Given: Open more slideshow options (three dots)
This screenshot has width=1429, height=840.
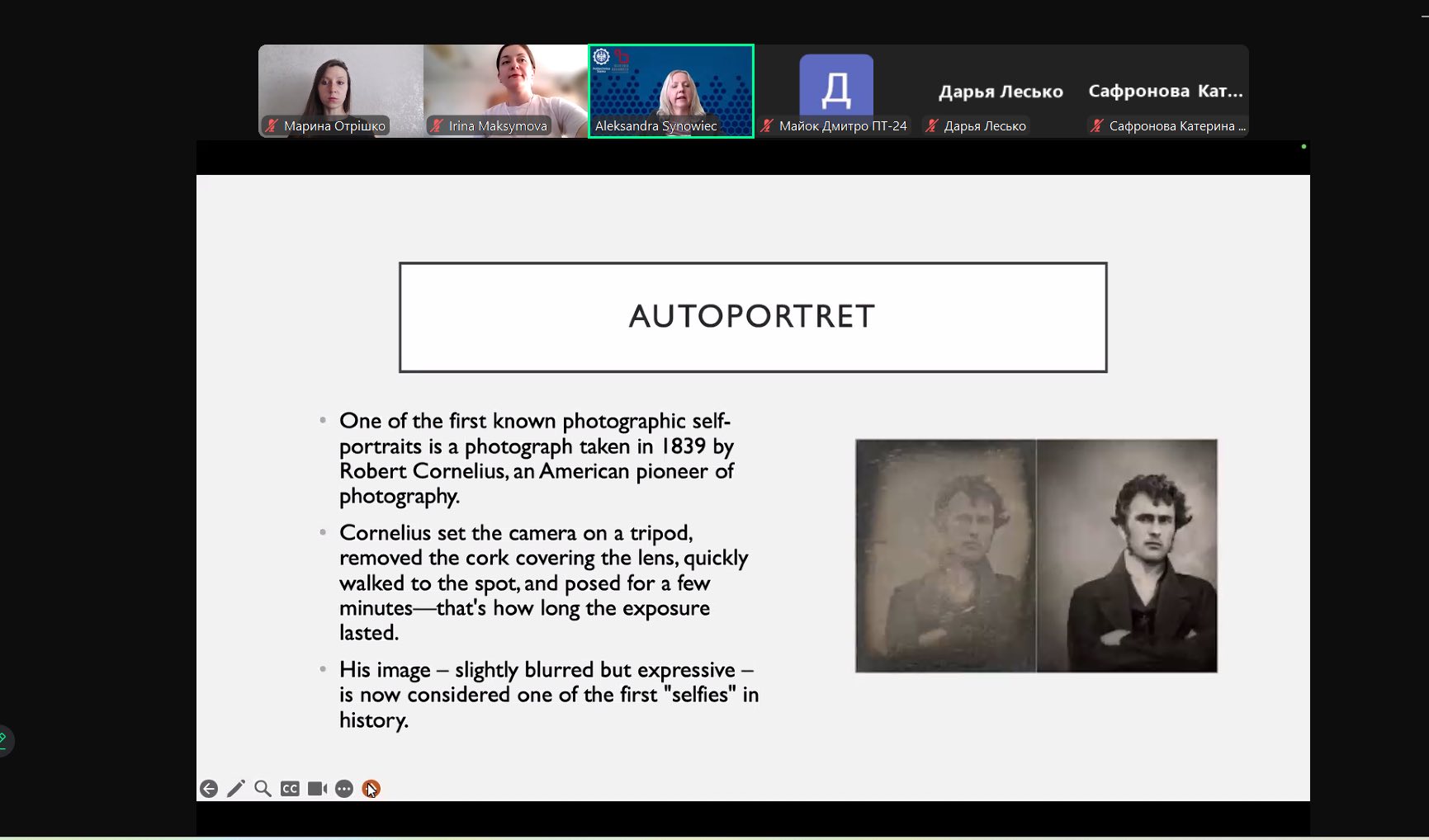Looking at the screenshot, I should [x=344, y=789].
